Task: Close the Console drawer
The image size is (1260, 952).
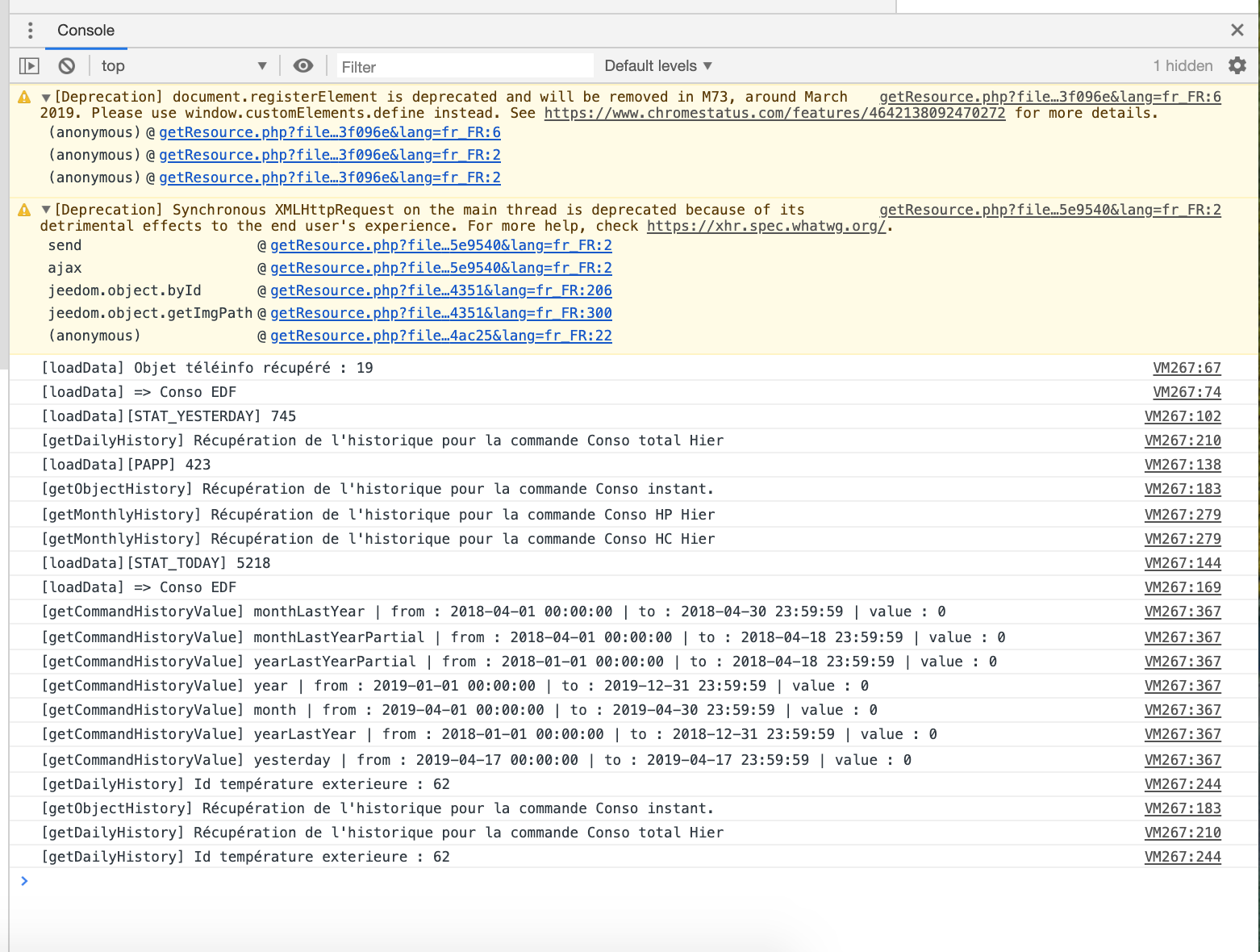Action: coord(1237,30)
